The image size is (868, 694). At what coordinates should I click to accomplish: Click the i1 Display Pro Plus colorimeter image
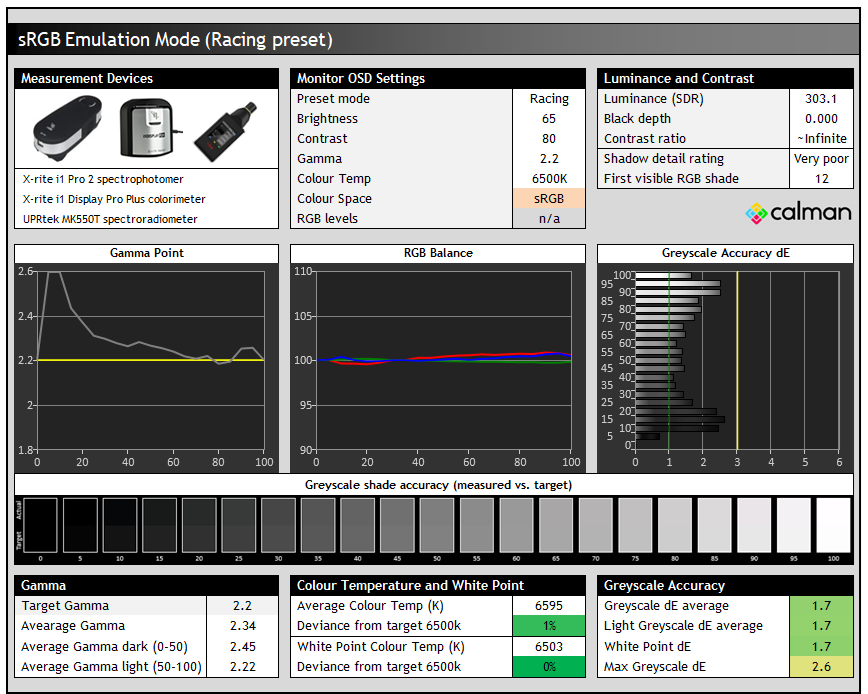click(148, 128)
